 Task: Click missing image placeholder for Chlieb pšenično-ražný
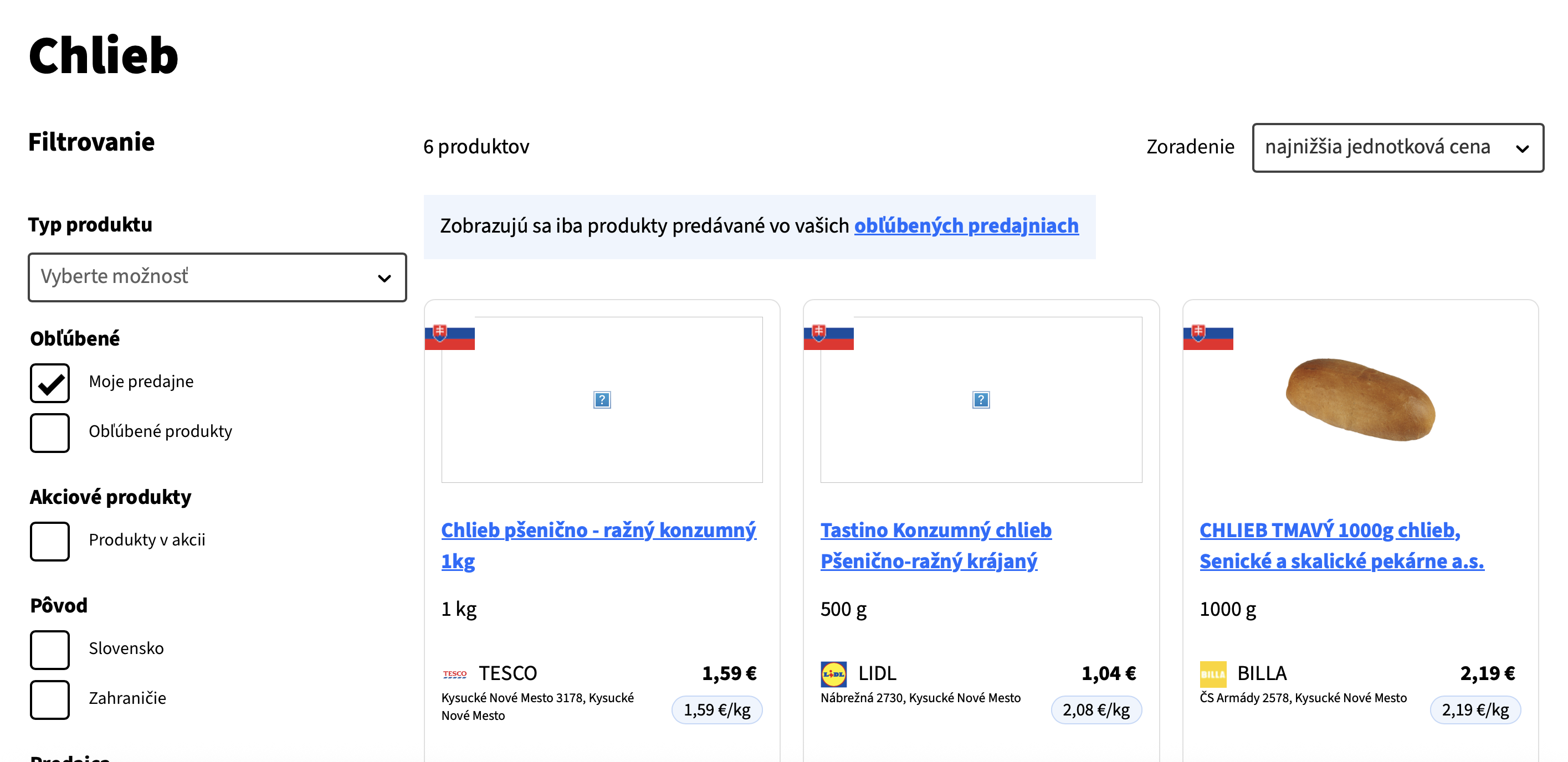(x=602, y=399)
